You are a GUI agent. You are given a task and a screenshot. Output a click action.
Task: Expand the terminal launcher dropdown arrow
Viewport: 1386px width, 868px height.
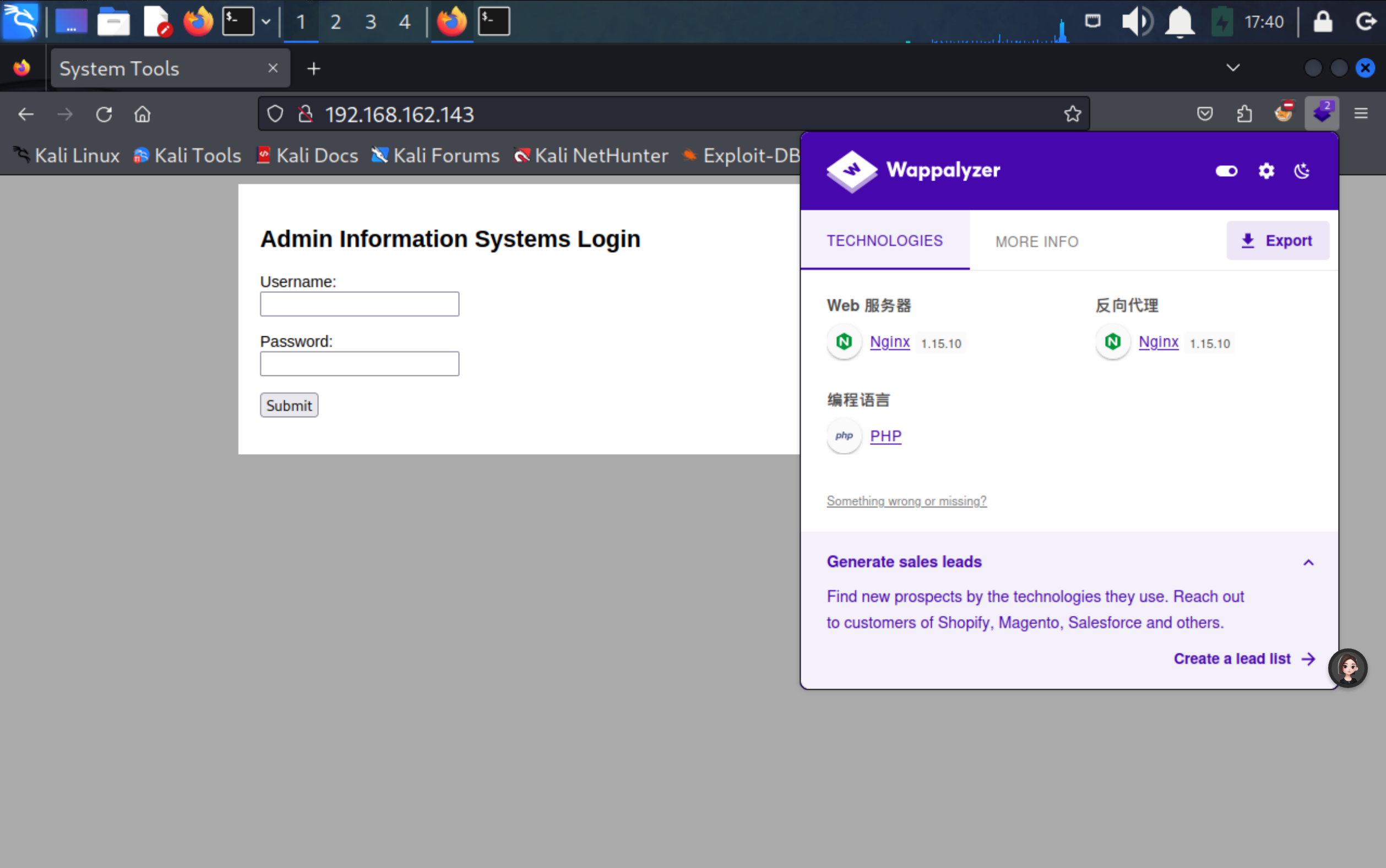pos(266,22)
